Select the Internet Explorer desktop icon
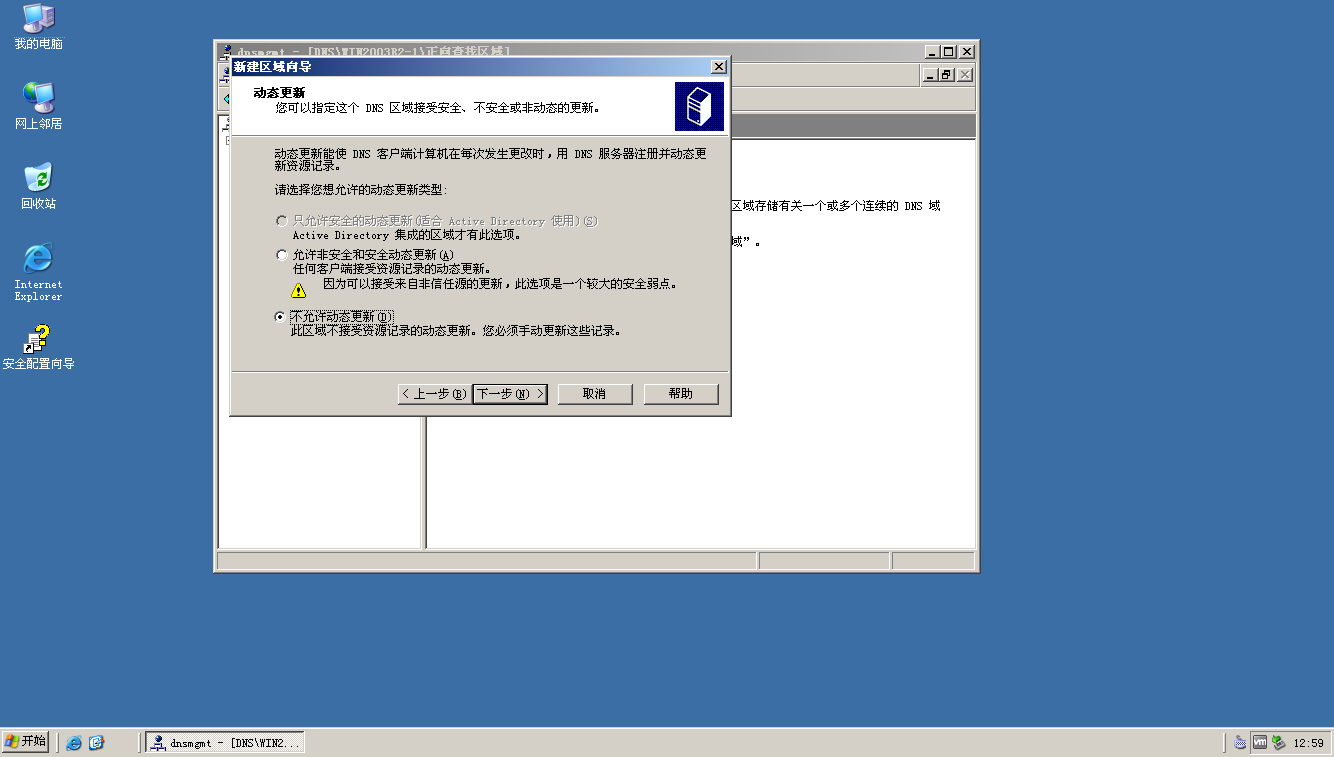Screen dimensions: 1334x757 click(x=38, y=271)
